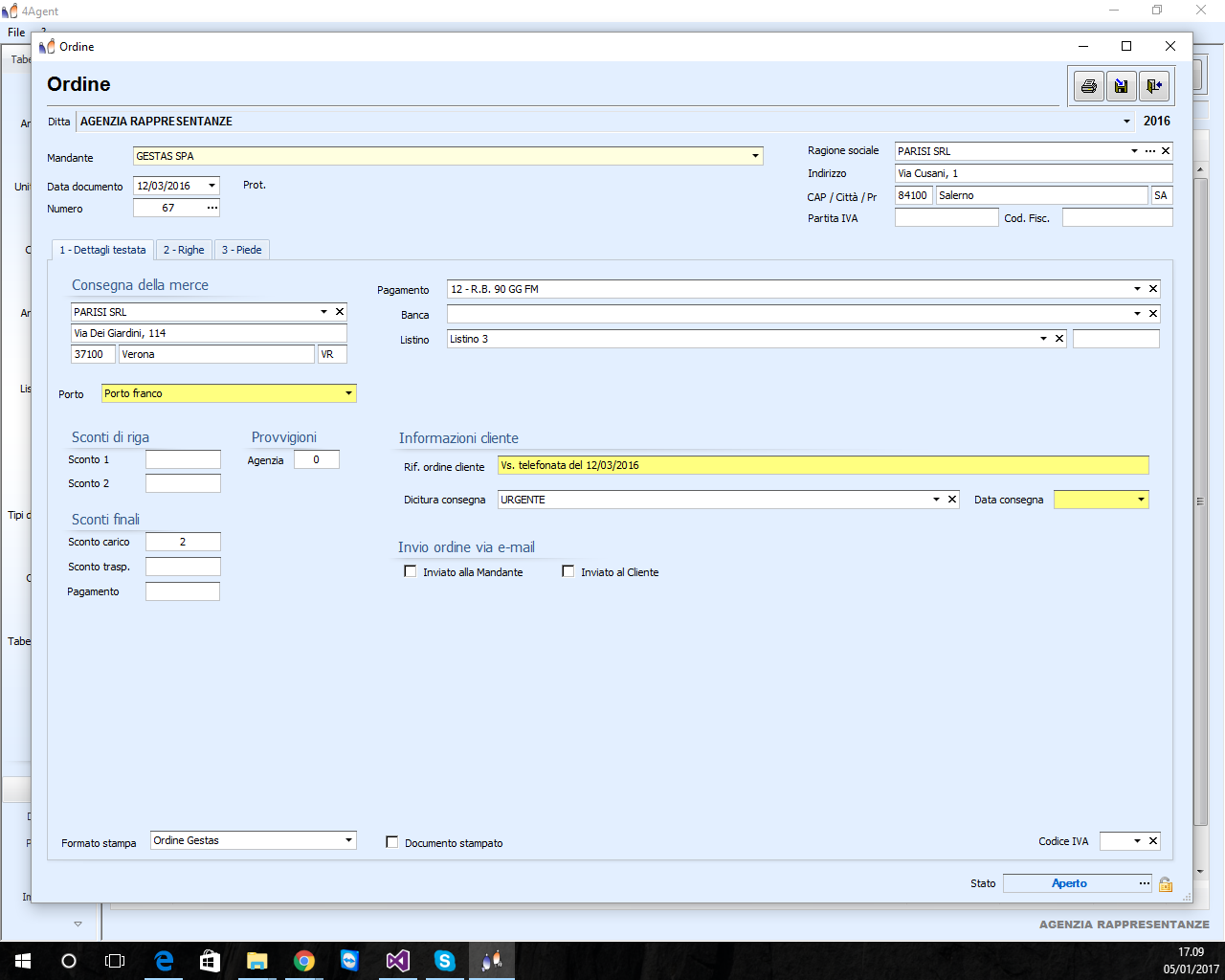Expand the Porto franco dropdown

(x=348, y=393)
